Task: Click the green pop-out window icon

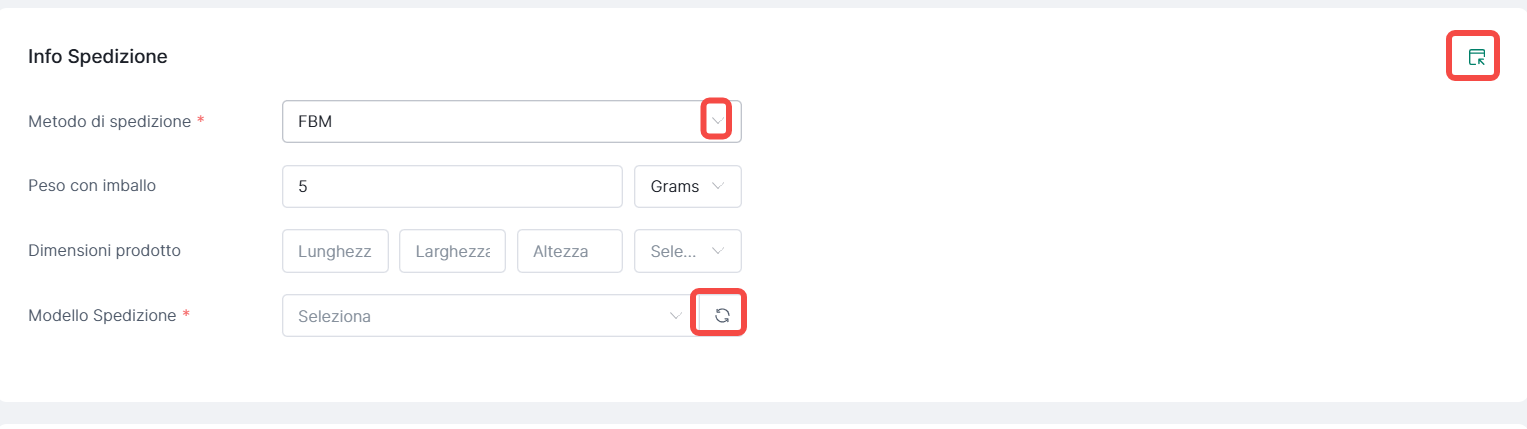Action: click(1475, 58)
